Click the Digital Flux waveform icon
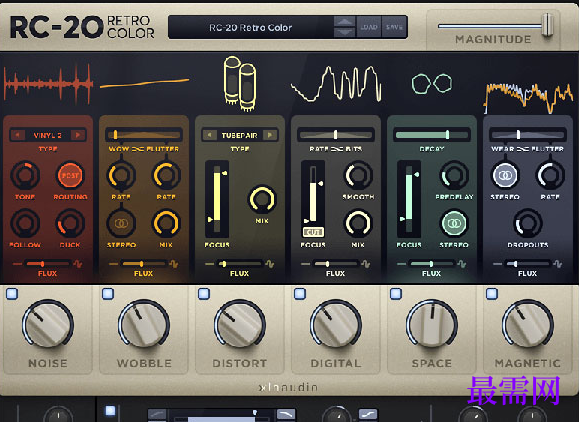 point(366,264)
